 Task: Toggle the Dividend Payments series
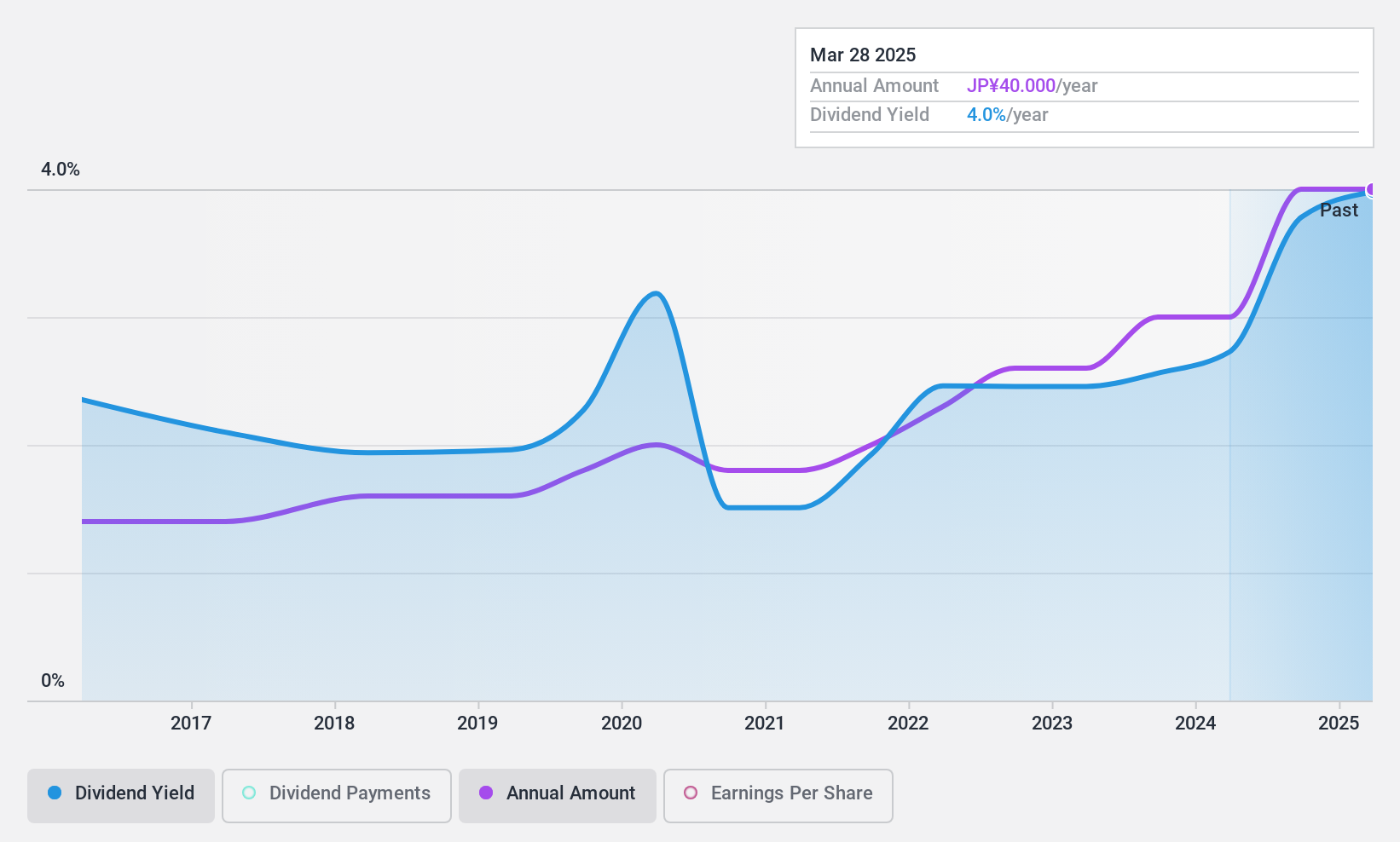pyautogui.click(x=337, y=796)
